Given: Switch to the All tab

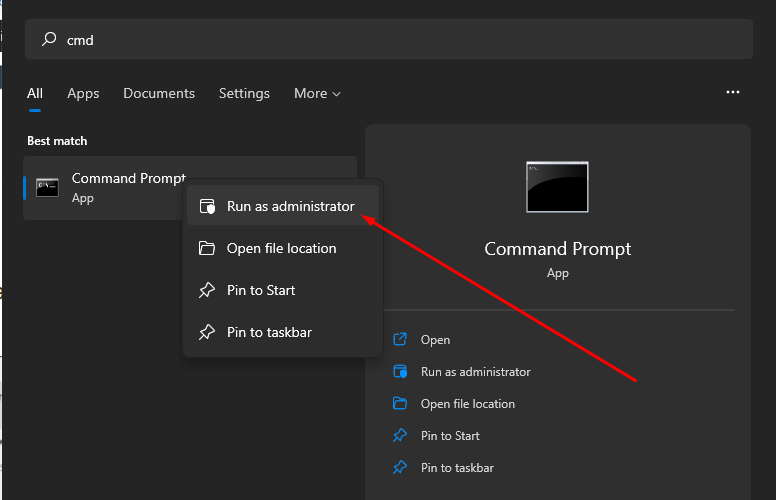Looking at the screenshot, I should [x=35, y=93].
